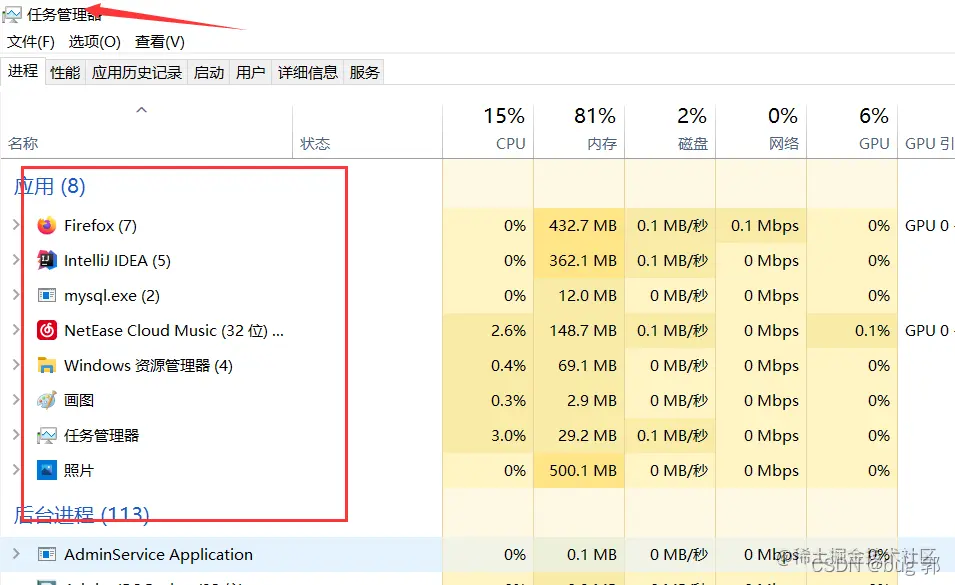Expand the 任务管理器 process row
Image resolution: width=955 pixels, height=585 pixels.
16,435
